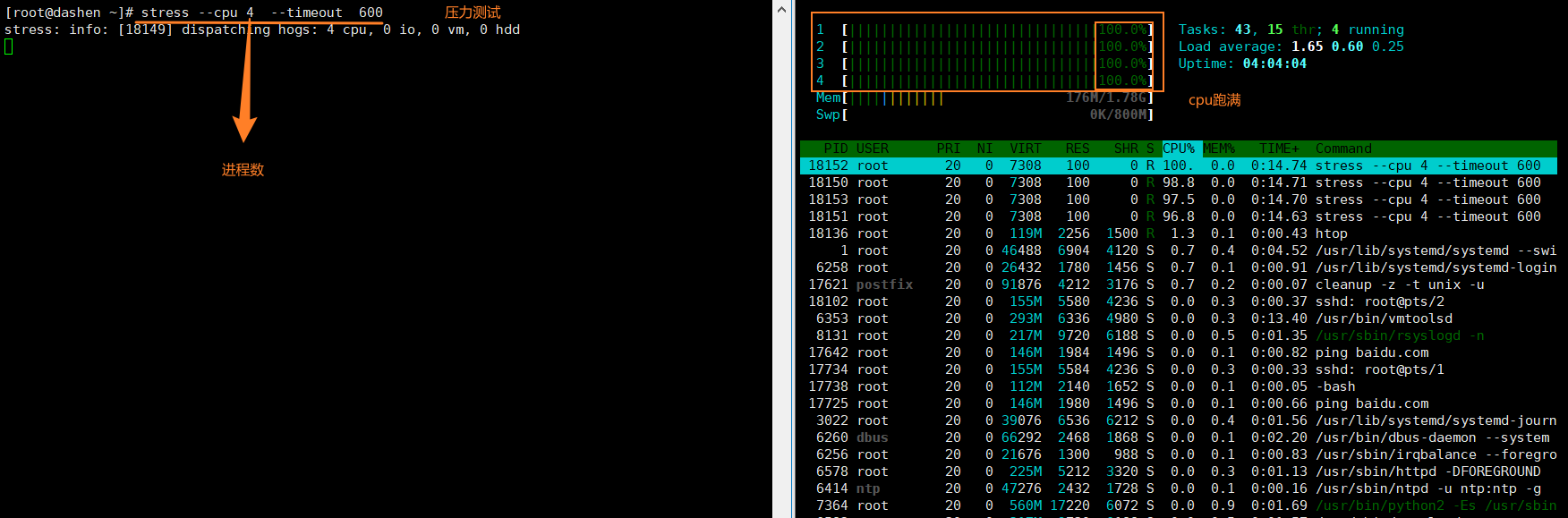Click the scroll-up arrow of left terminal
Screen dimensions: 1568x518
781,9
